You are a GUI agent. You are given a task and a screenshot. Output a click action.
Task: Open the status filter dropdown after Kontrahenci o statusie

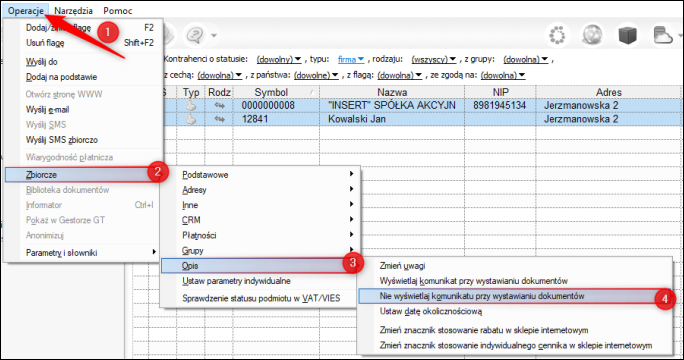coord(279,59)
